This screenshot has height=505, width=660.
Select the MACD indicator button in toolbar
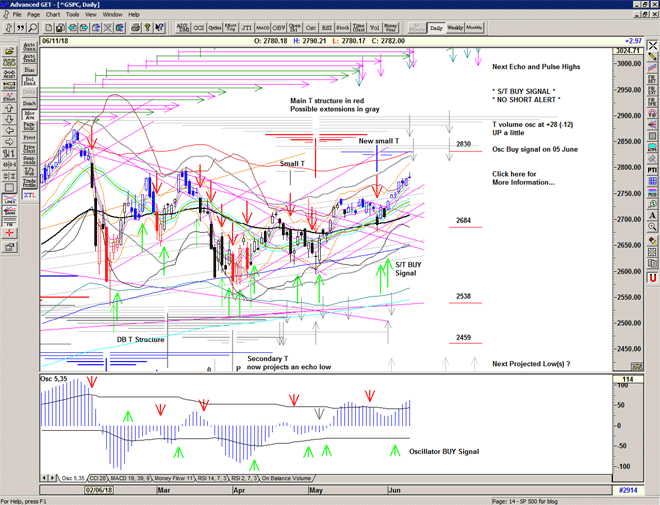coord(261,28)
